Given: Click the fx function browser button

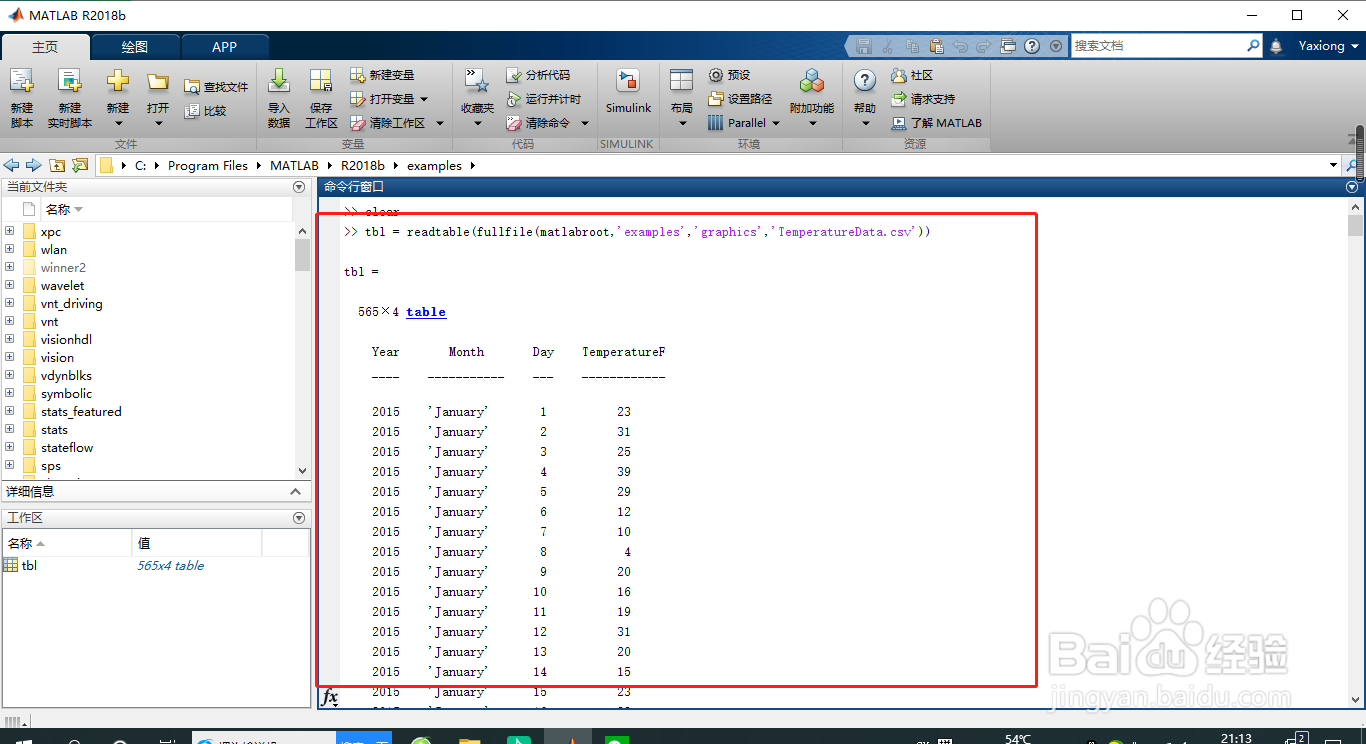Looking at the screenshot, I should (x=330, y=697).
